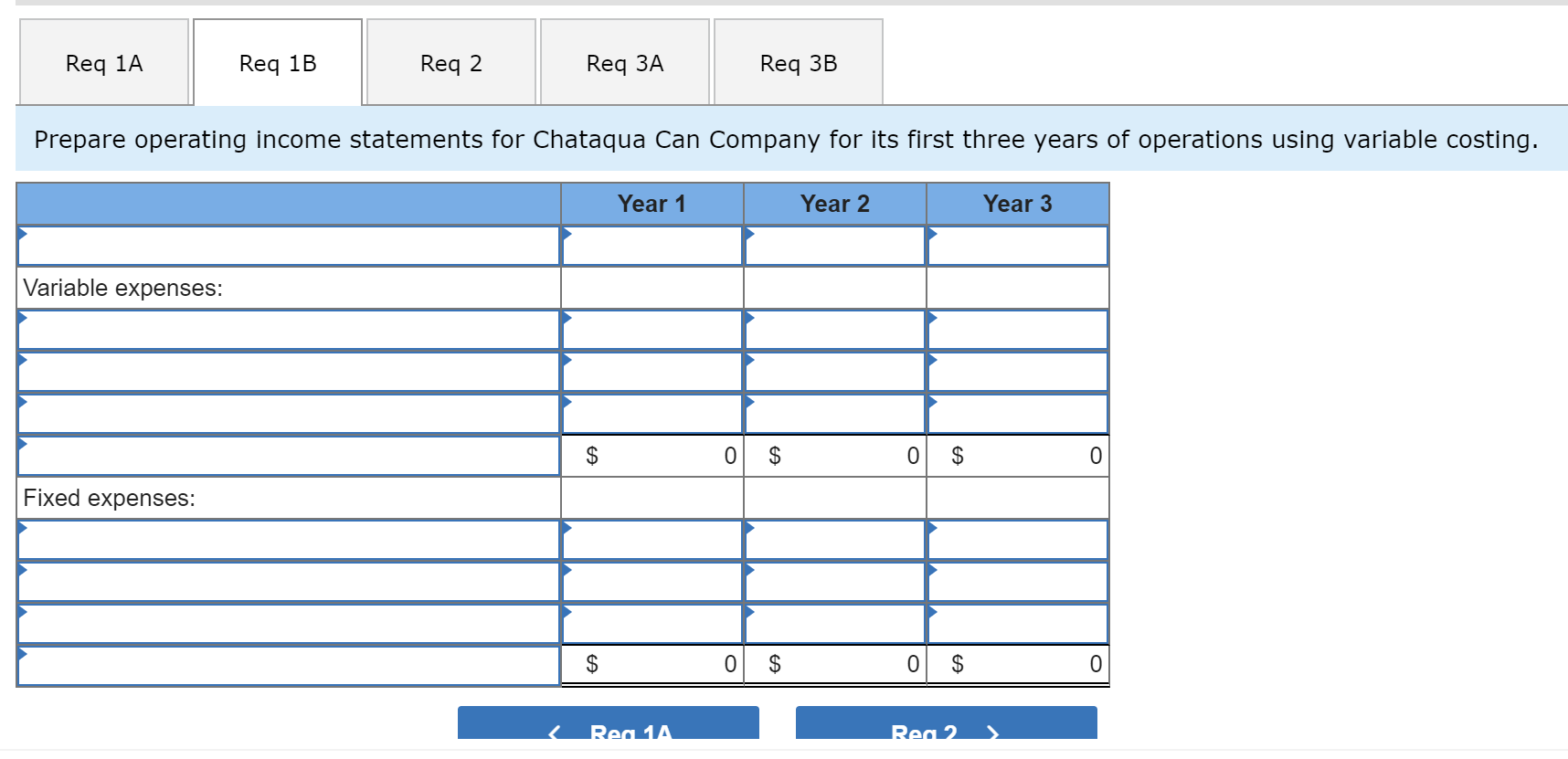The image size is (1568, 759).
Task: Click the Year 3 total fixed expenses amount cell
Action: tap(1017, 664)
